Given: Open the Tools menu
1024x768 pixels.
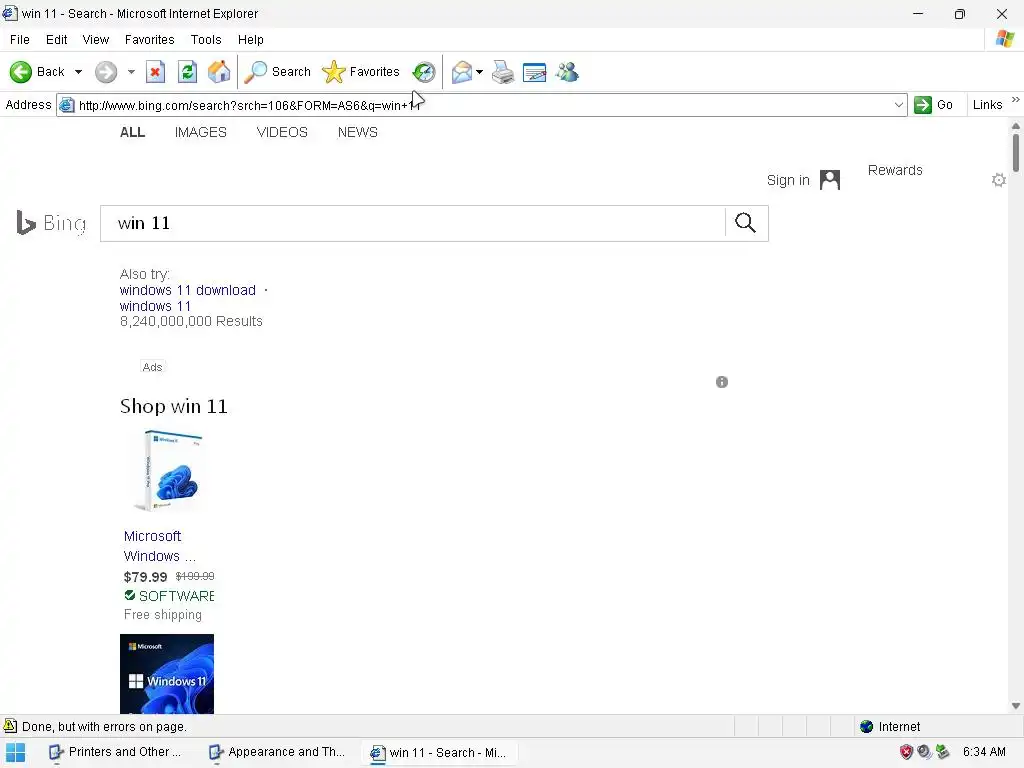Looking at the screenshot, I should pyautogui.click(x=206, y=40).
